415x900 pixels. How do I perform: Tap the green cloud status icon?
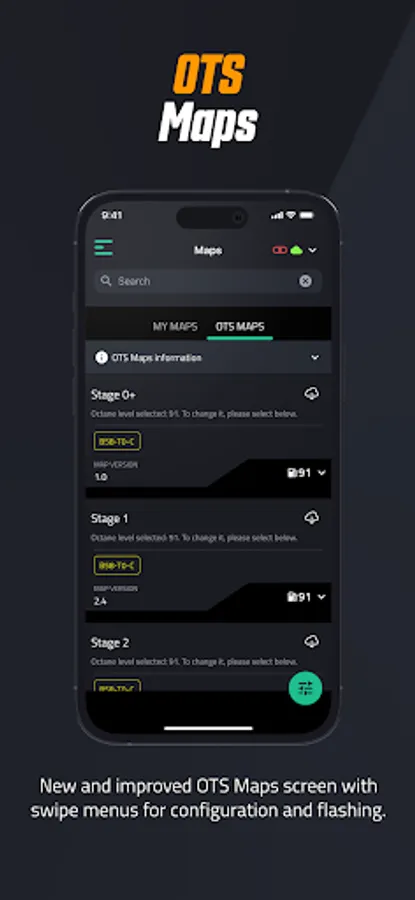pyautogui.click(x=296, y=250)
